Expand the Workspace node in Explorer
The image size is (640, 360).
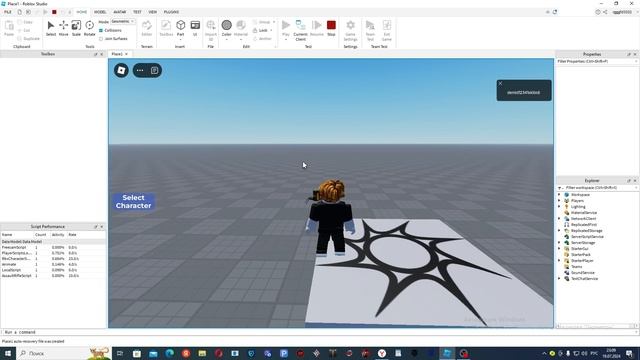coord(560,195)
